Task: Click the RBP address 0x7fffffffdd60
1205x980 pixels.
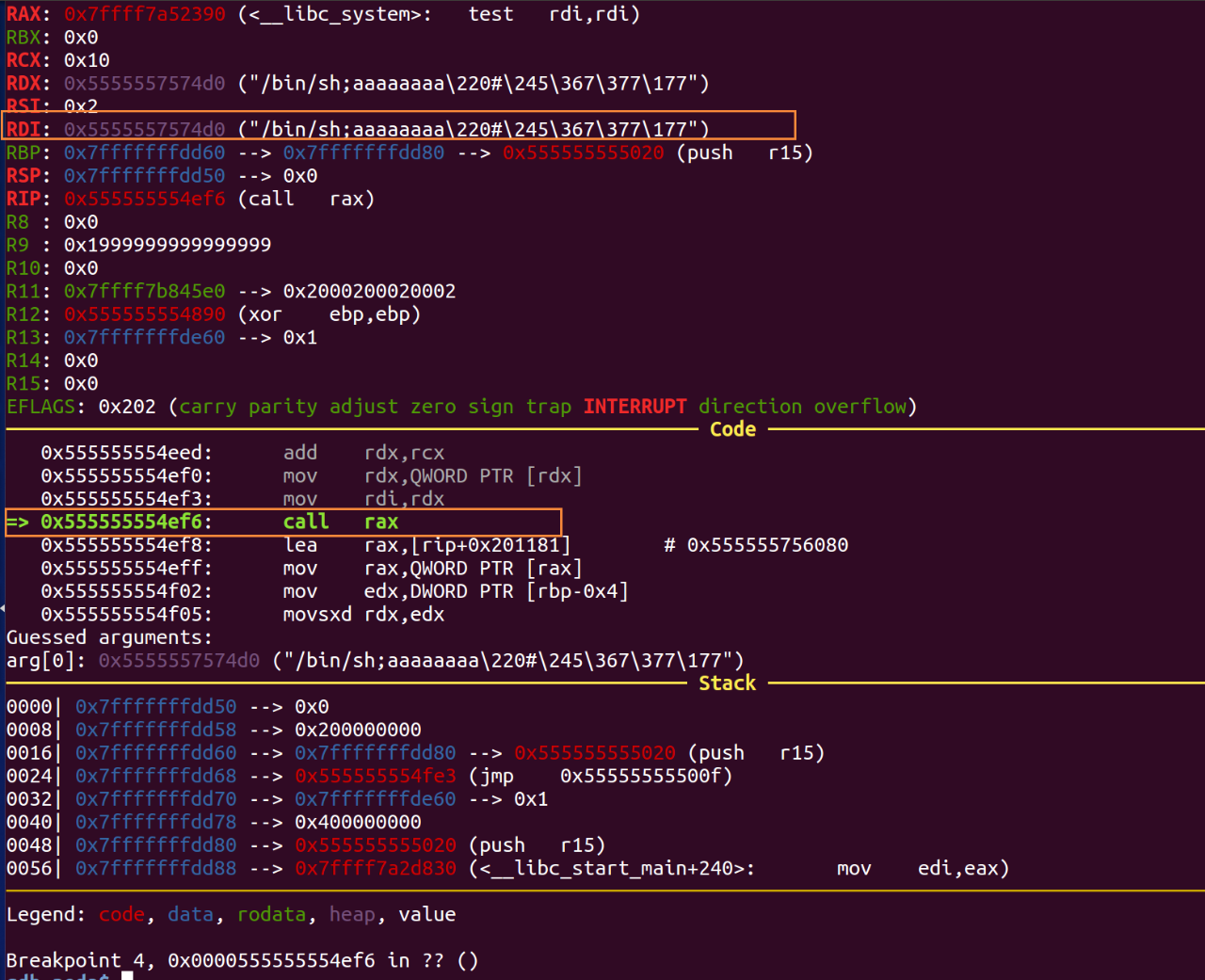Action: [x=144, y=153]
